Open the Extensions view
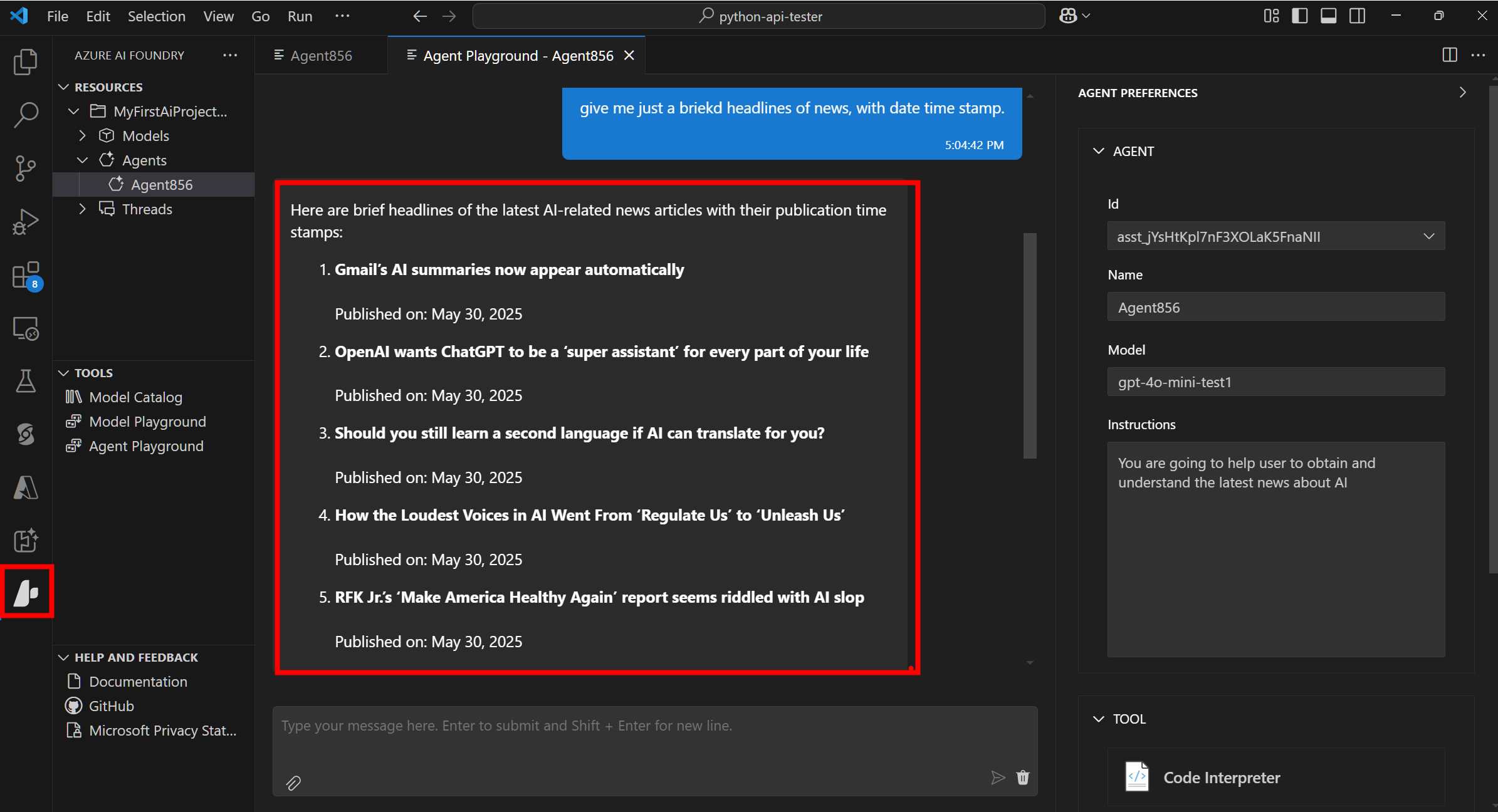Viewport: 1498px width, 812px height. (x=25, y=274)
